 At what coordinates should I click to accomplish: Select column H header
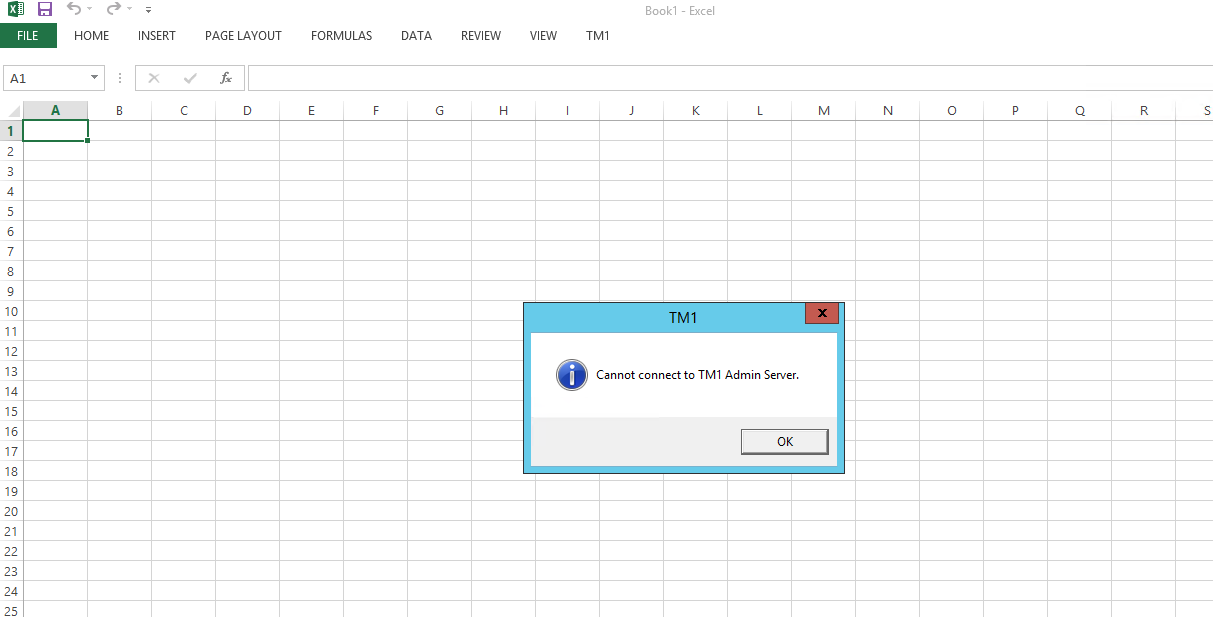[503, 110]
